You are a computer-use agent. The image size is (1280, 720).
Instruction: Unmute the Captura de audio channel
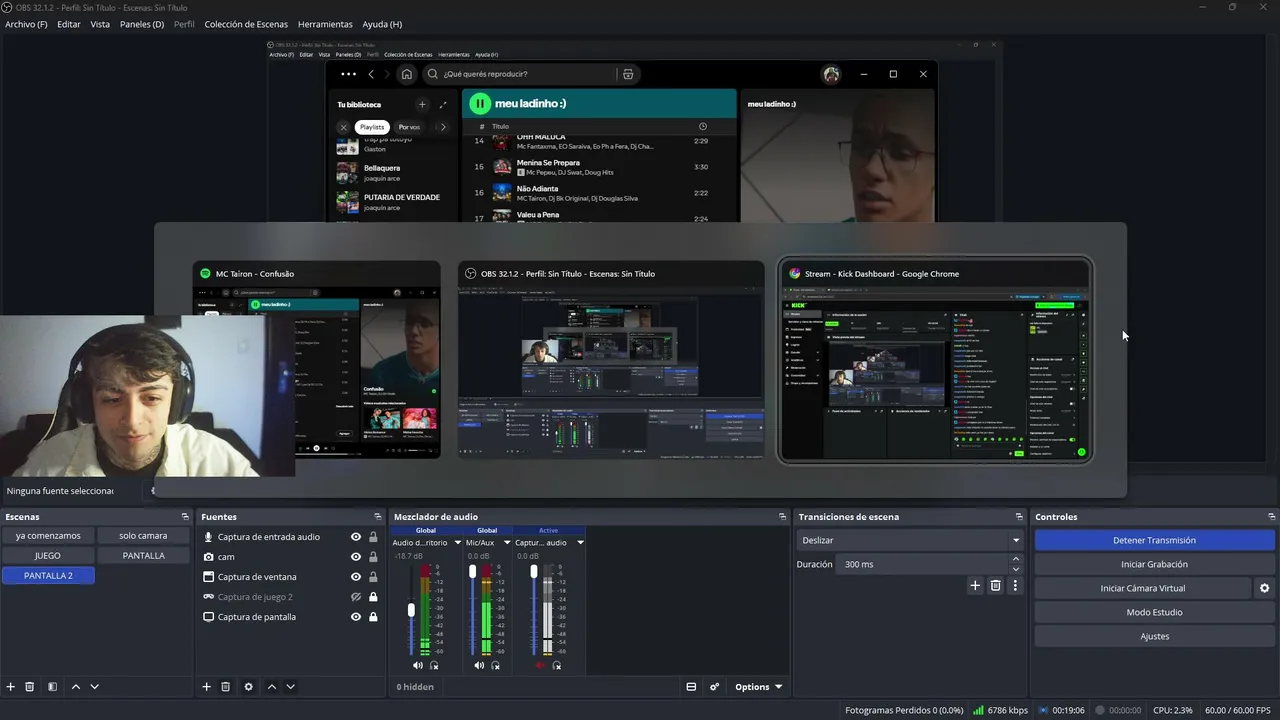point(540,665)
